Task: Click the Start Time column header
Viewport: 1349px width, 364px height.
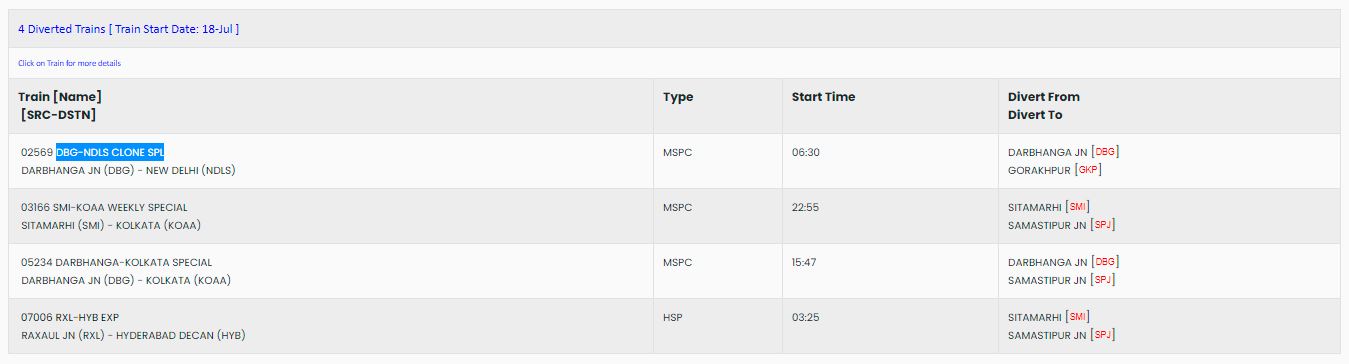Action: point(823,97)
